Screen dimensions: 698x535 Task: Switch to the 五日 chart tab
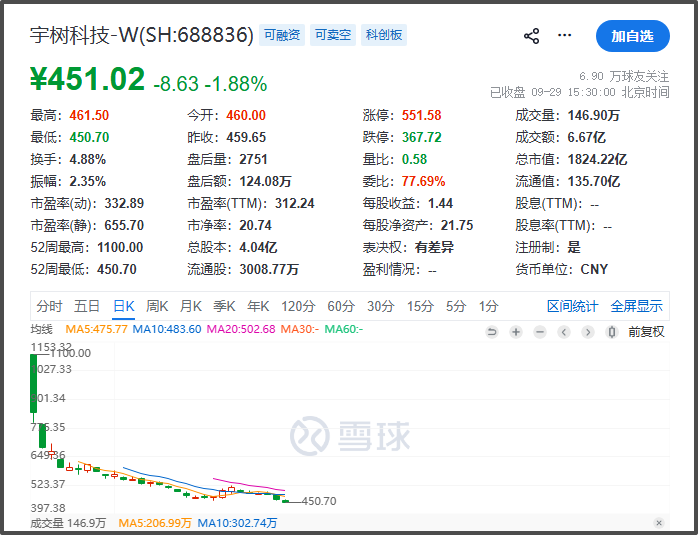86,306
